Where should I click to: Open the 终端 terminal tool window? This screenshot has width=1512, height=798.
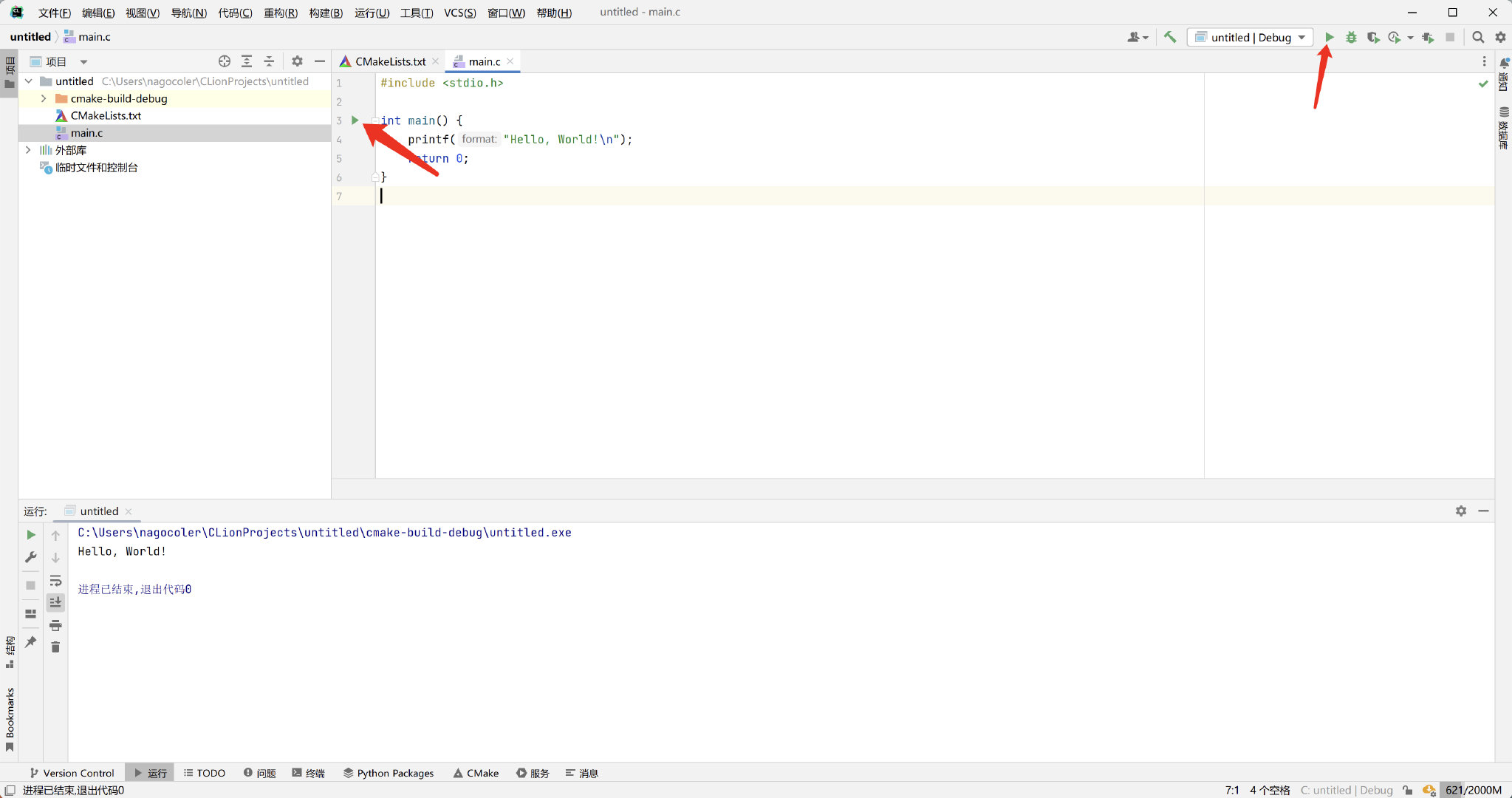[x=308, y=773]
